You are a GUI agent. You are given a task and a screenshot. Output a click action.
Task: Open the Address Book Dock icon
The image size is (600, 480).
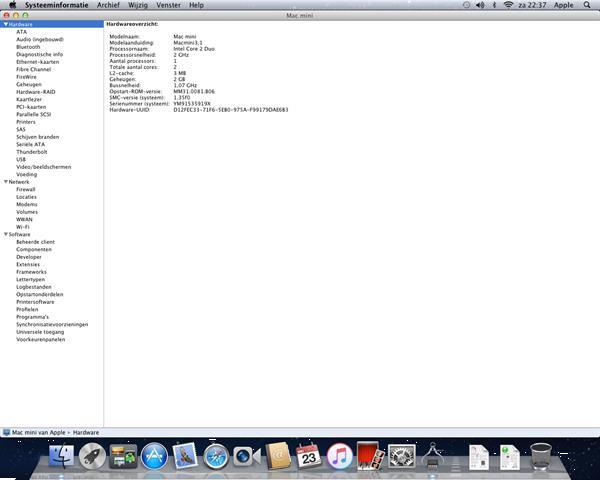tap(278, 456)
